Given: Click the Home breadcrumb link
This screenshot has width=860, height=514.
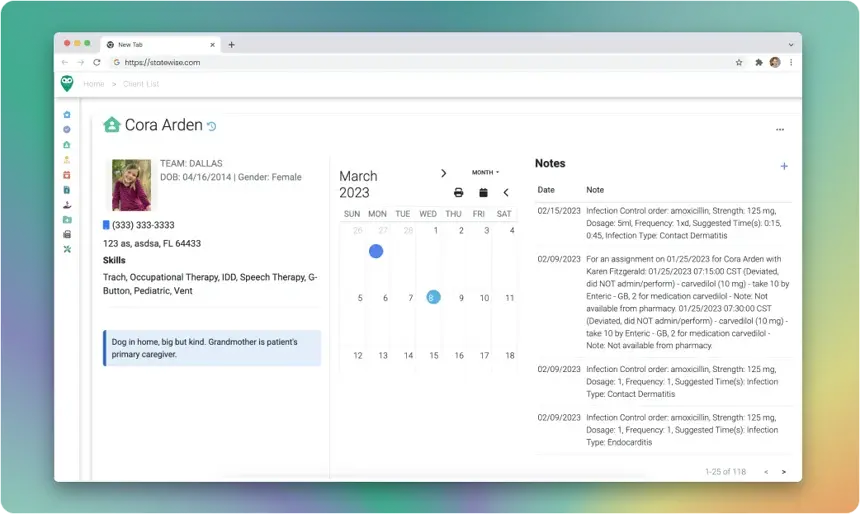Looking at the screenshot, I should click(x=93, y=84).
